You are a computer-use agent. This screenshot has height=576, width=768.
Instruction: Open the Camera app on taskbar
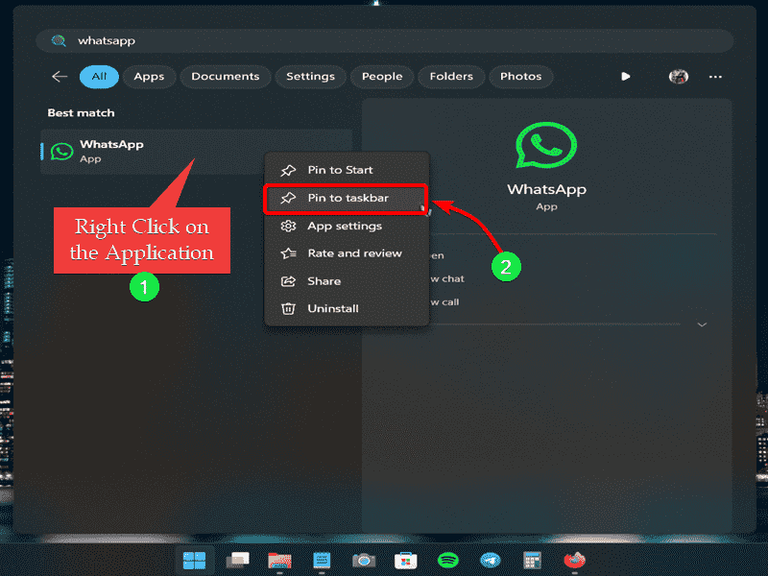click(364, 560)
